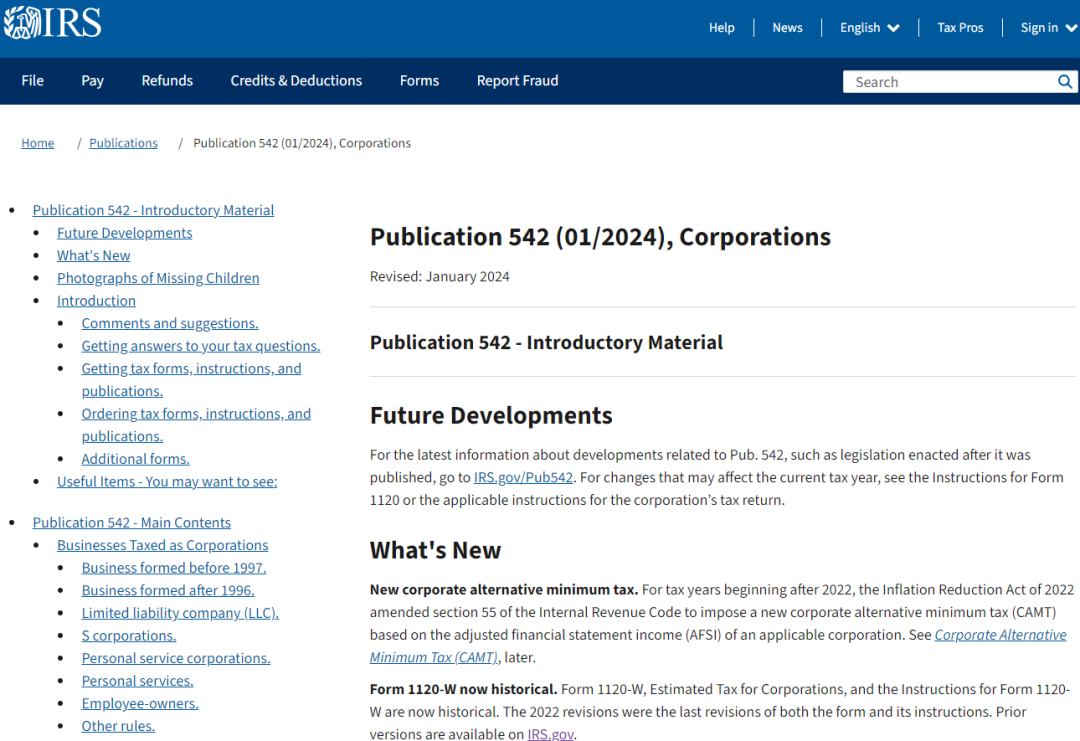
Task: Click 'Form 1120-W now historical.' bold text
Action: (464, 689)
